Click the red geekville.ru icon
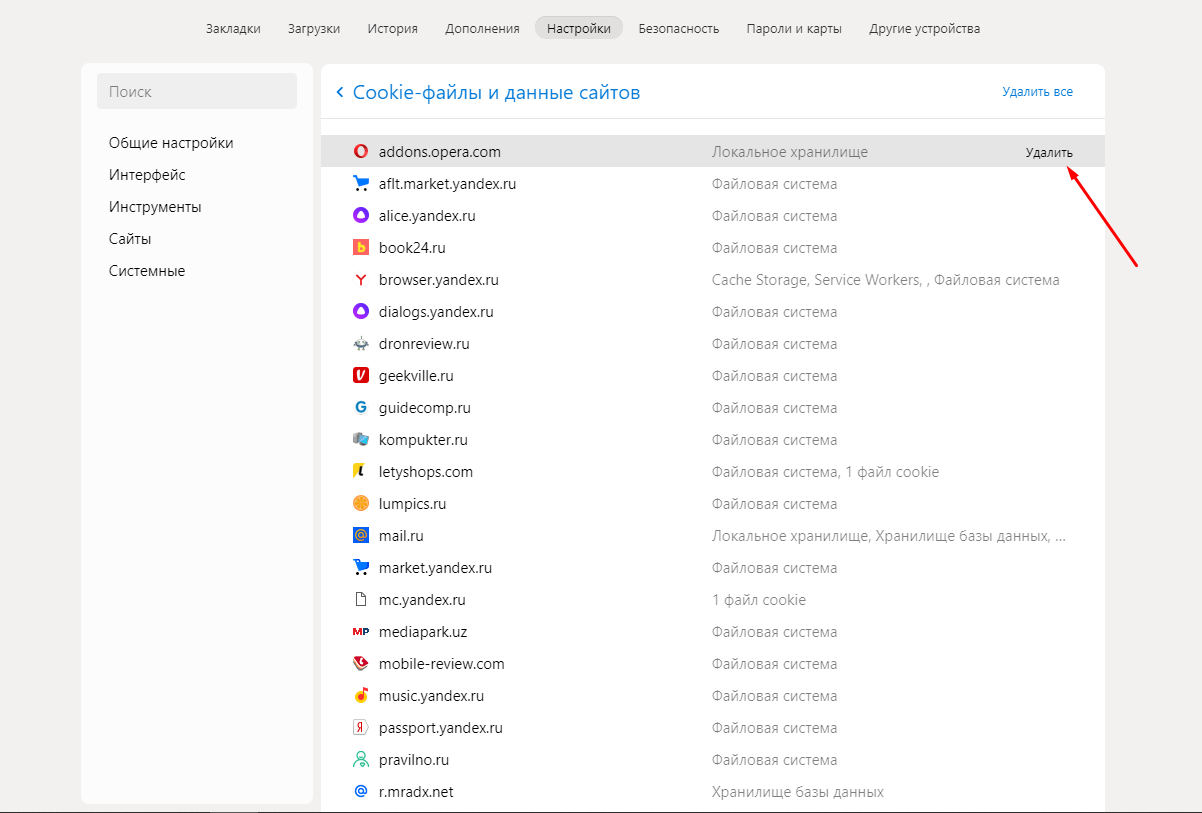Image resolution: width=1202 pixels, height=813 pixels. 361,376
